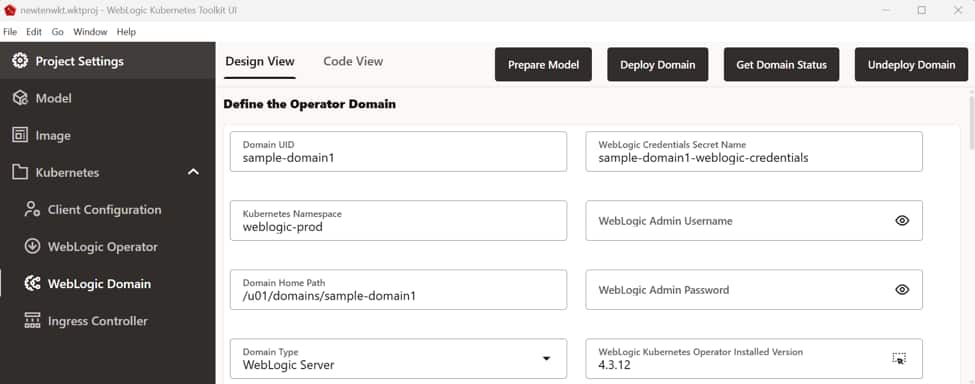Click the Ingress Controller icon
The height and width of the screenshot is (384, 975).
click(x=32, y=321)
